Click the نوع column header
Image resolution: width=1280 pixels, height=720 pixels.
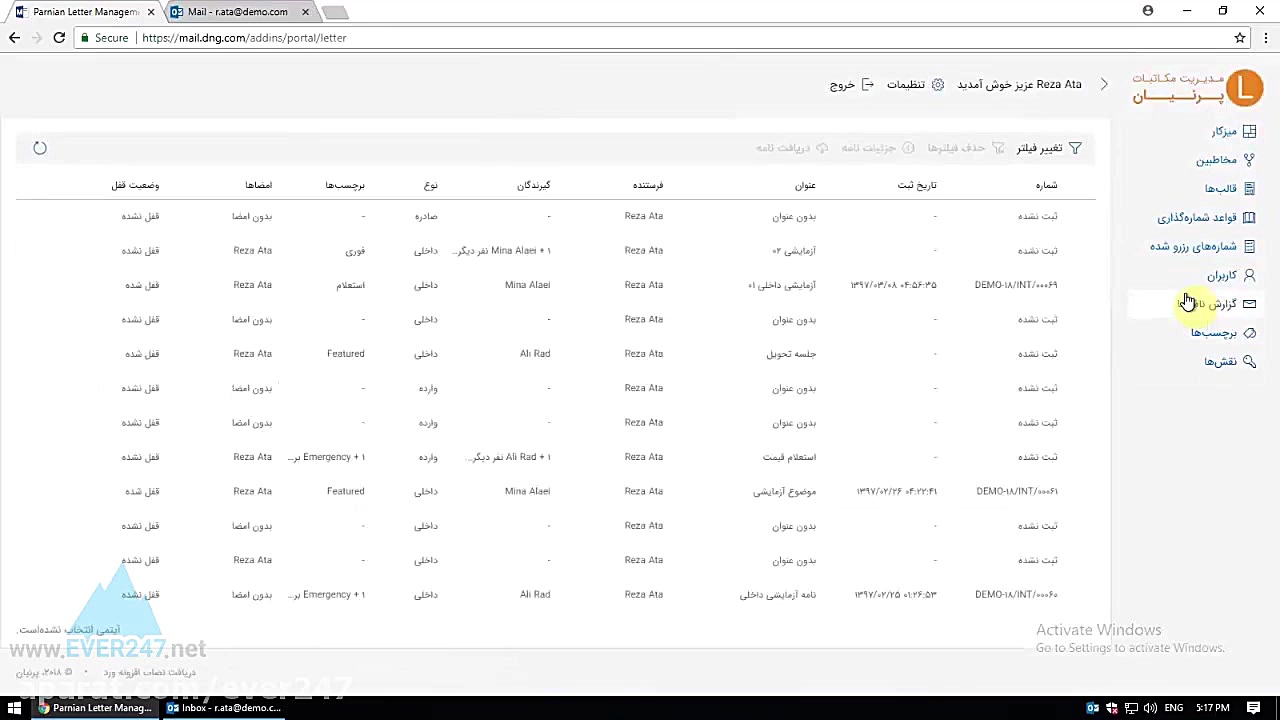(x=430, y=185)
